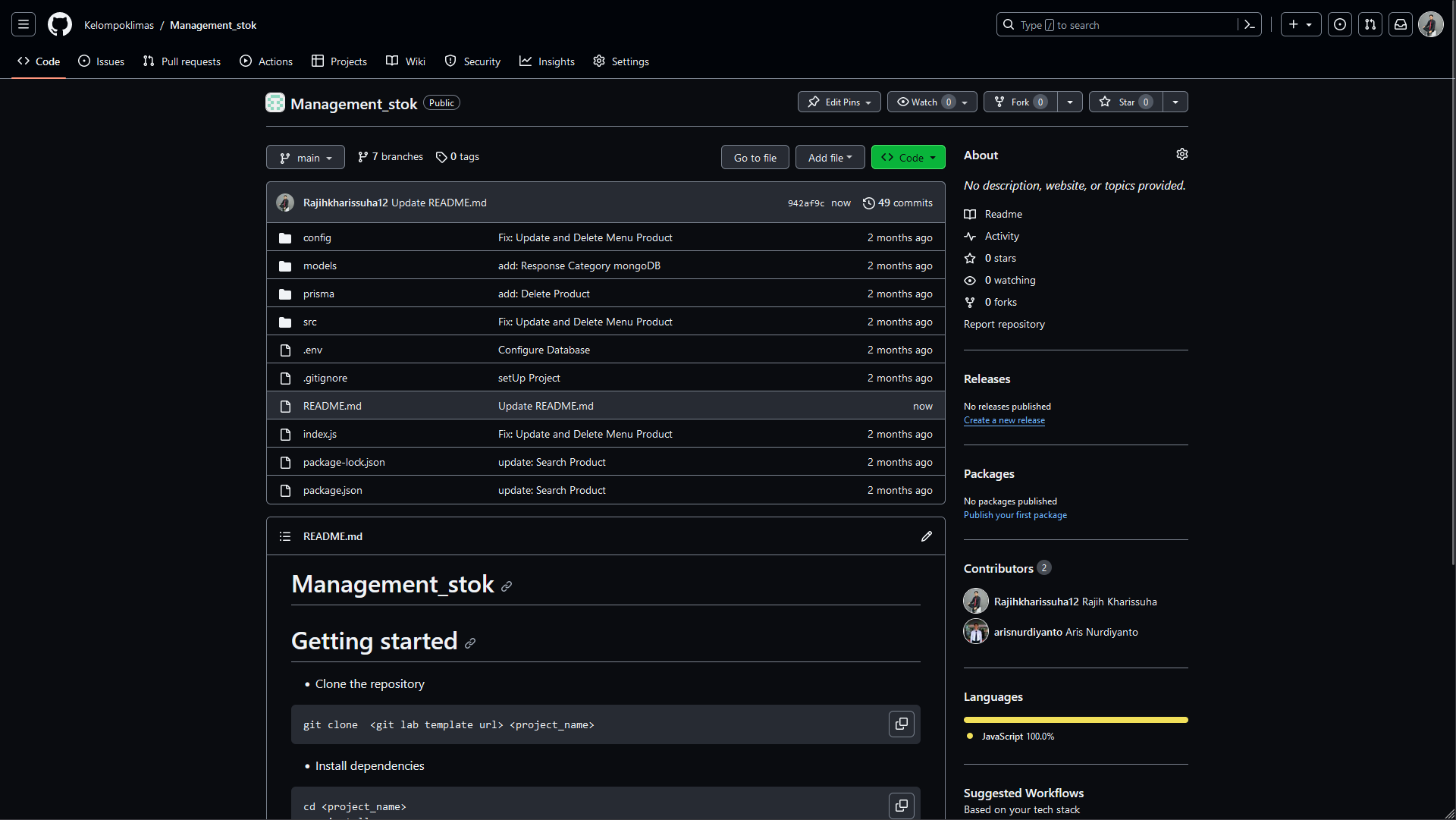Open the global issues icon

coord(1340,25)
